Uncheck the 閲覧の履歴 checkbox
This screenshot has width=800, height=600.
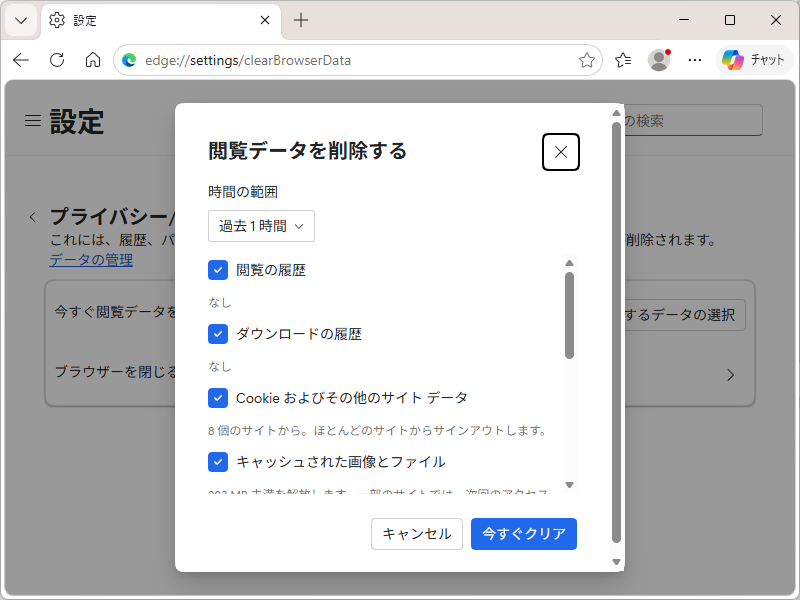tap(218, 270)
